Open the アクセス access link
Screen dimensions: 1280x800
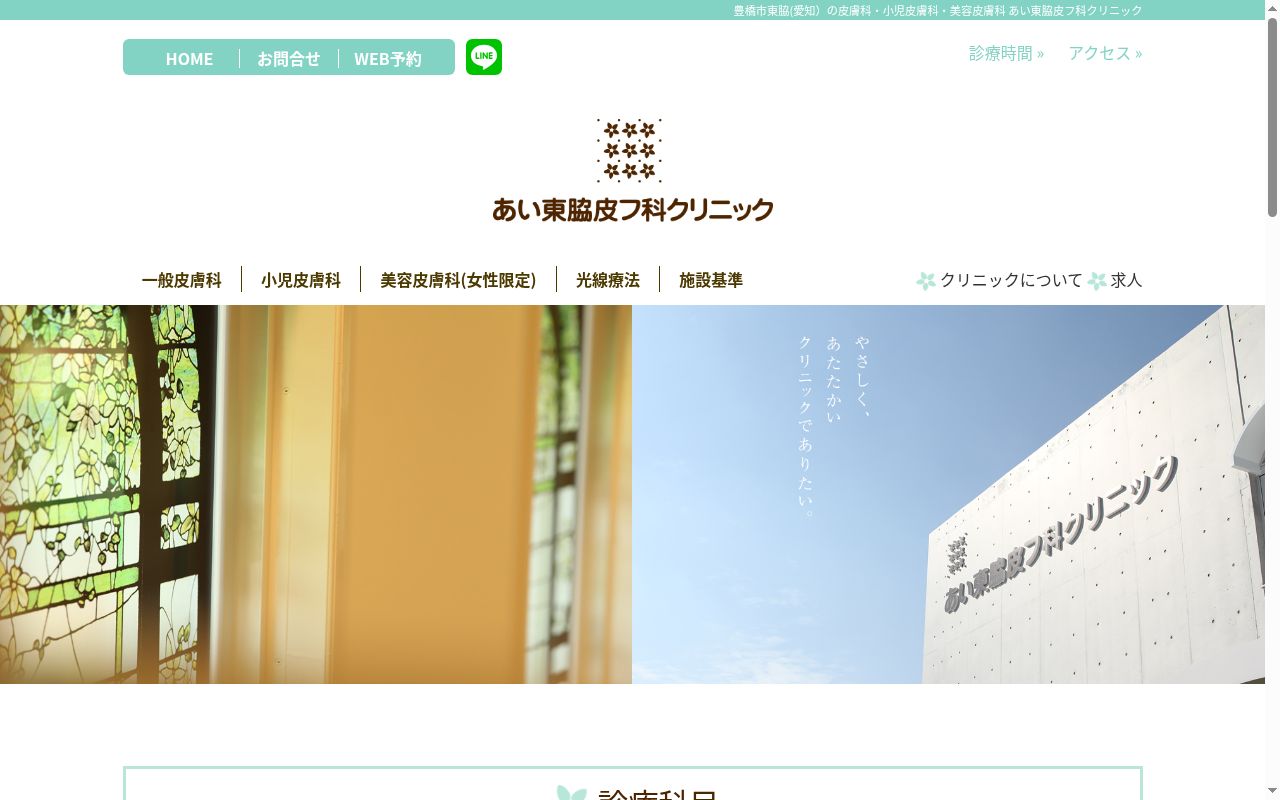click(1105, 53)
